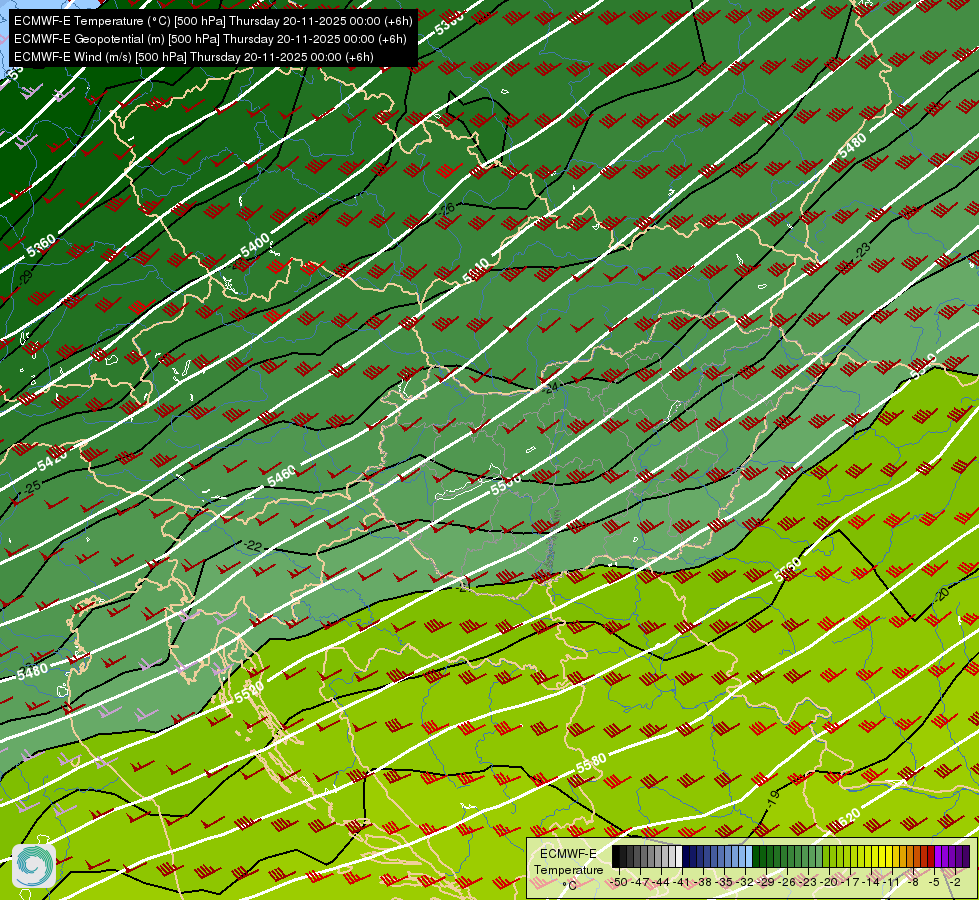Image resolution: width=979 pixels, height=900 pixels.
Task: Click the -32 legend tick label
Action: (x=745, y=882)
